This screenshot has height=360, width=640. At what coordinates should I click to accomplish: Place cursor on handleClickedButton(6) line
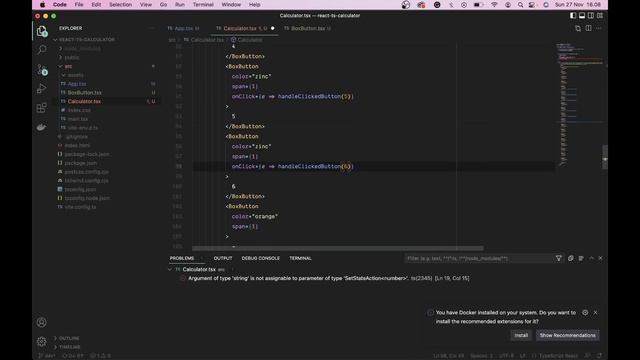coord(292,167)
